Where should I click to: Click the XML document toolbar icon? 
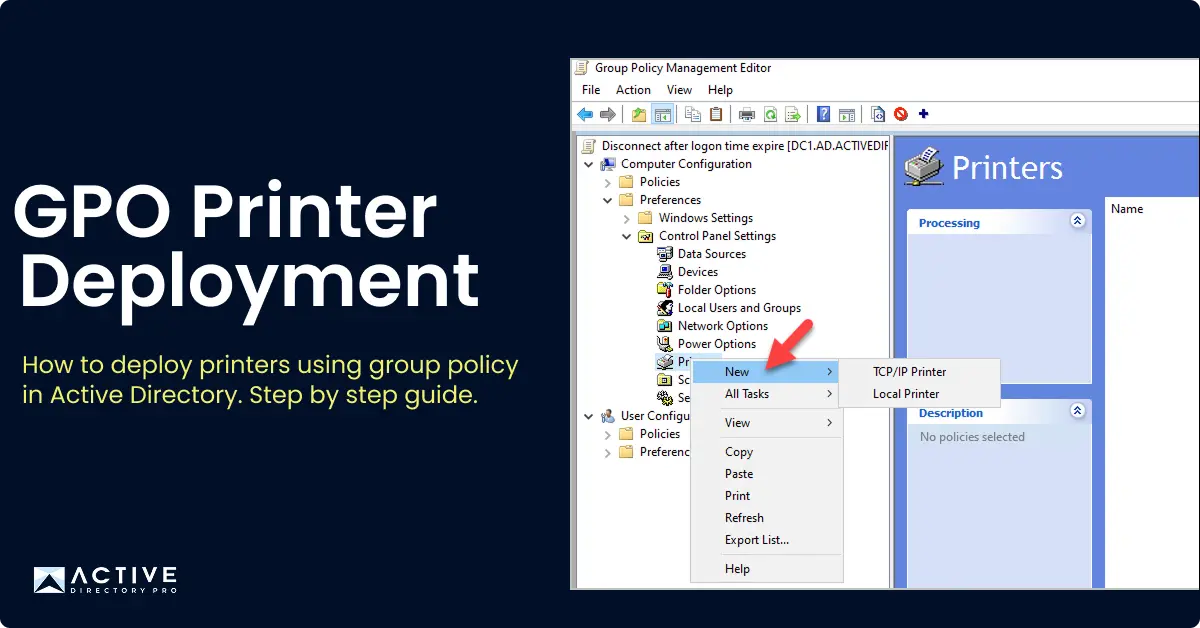click(878, 115)
